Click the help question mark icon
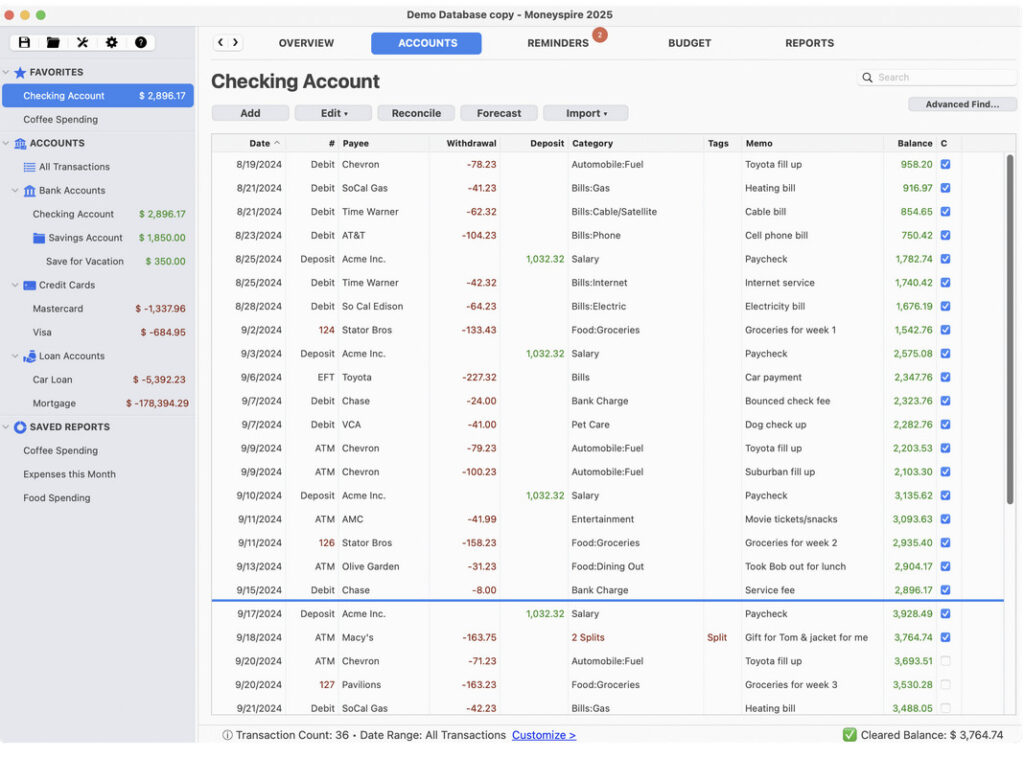 coord(140,42)
